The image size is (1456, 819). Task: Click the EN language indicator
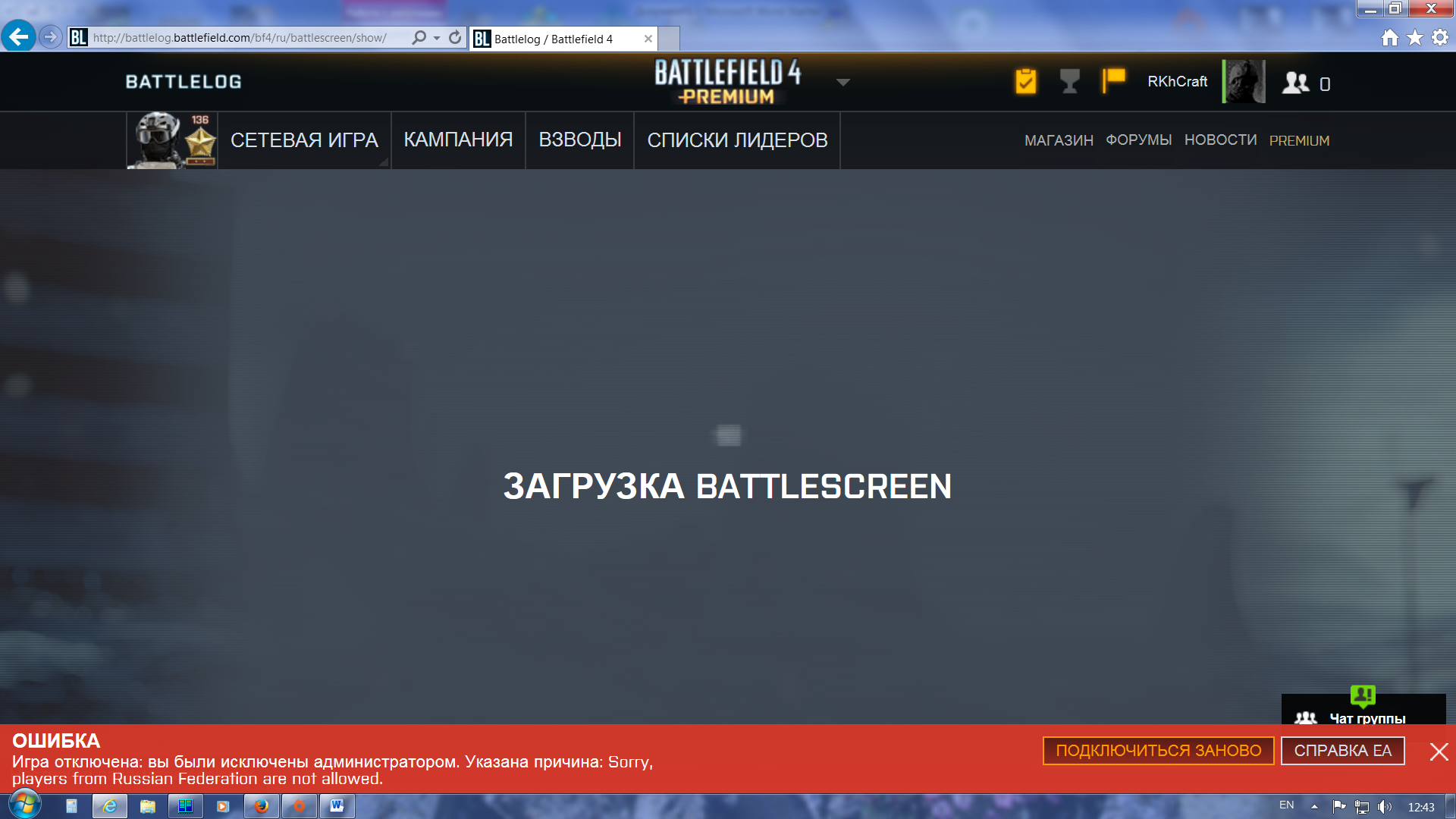pyautogui.click(x=1286, y=805)
